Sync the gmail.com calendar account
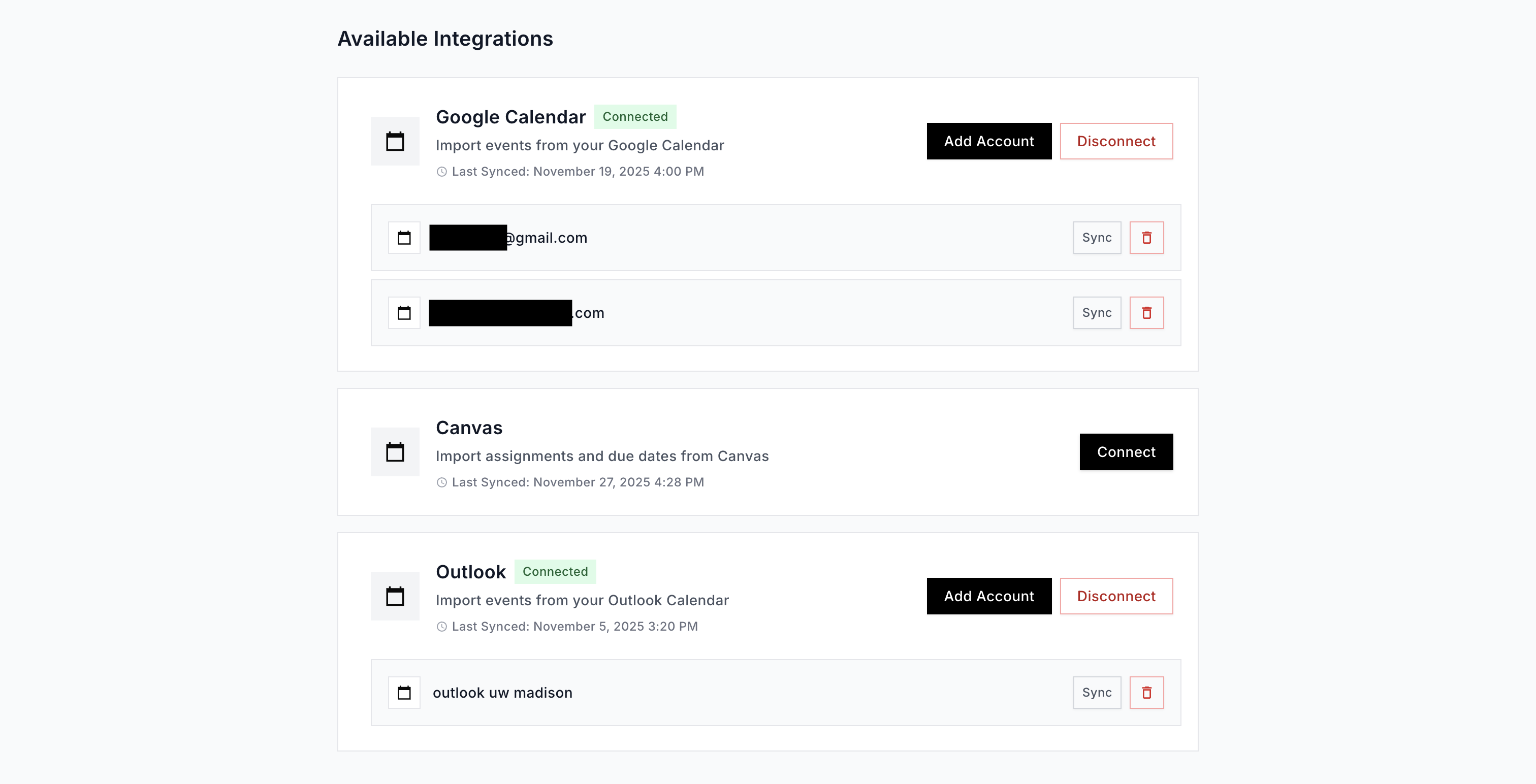The height and width of the screenshot is (784, 1536). pyautogui.click(x=1097, y=237)
